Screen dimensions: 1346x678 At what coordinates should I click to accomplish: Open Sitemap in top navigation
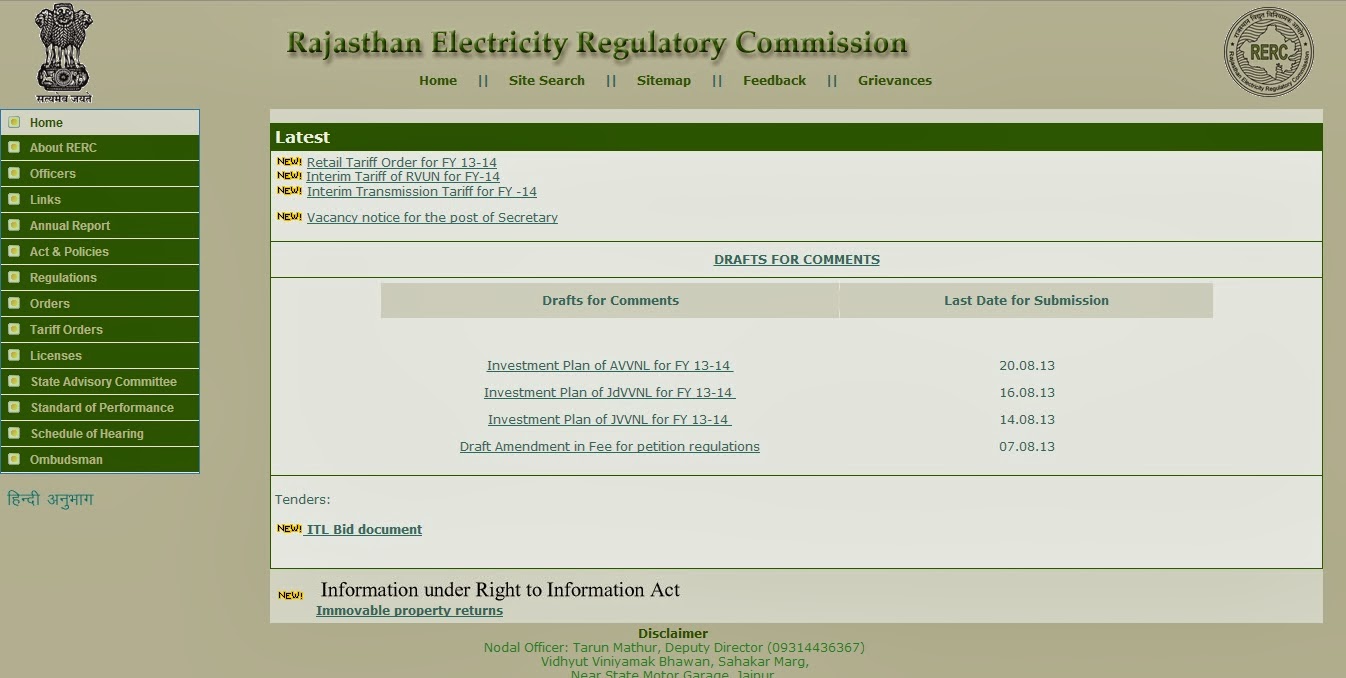[x=664, y=80]
